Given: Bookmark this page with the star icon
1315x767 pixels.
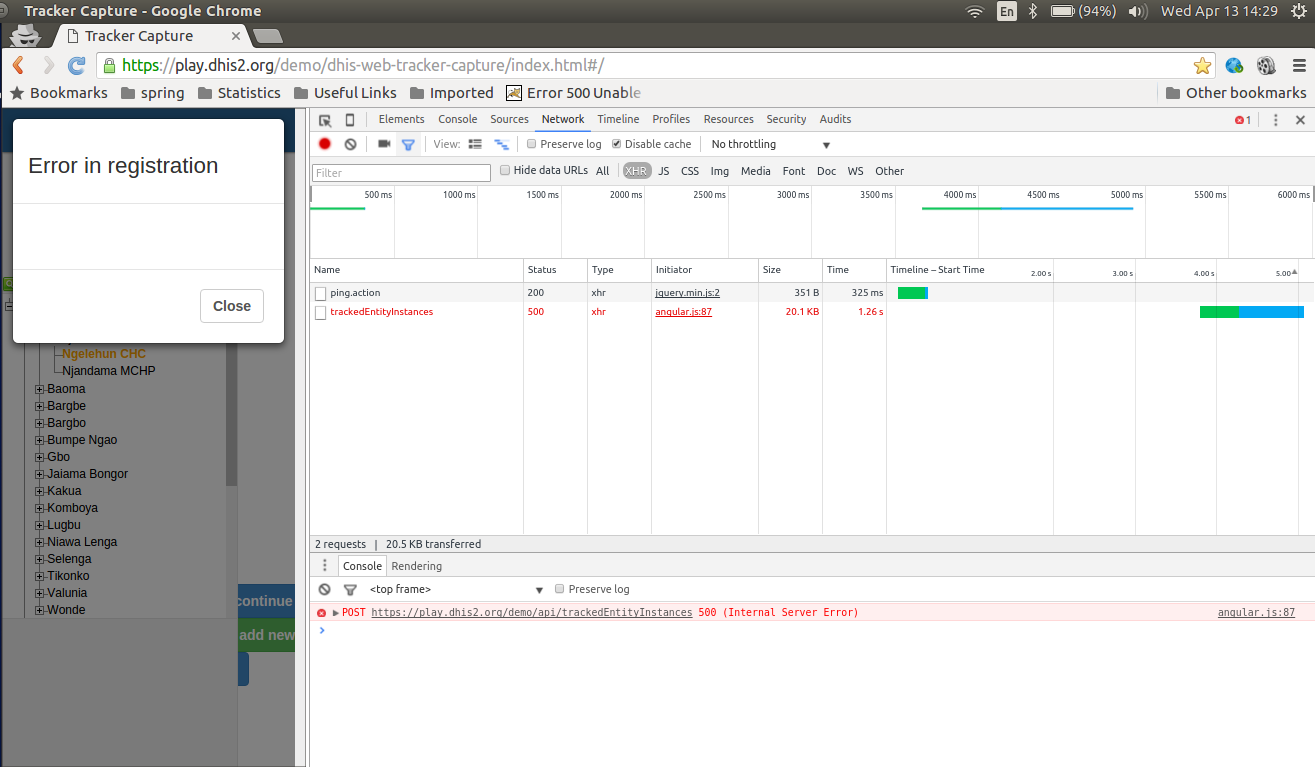Looking at the screenshot, I should [x=1202, y=66].
